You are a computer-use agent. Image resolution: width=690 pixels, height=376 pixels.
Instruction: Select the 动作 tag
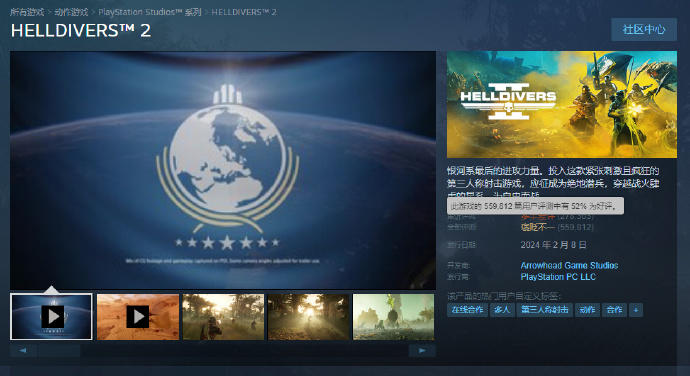coord(587,310)
